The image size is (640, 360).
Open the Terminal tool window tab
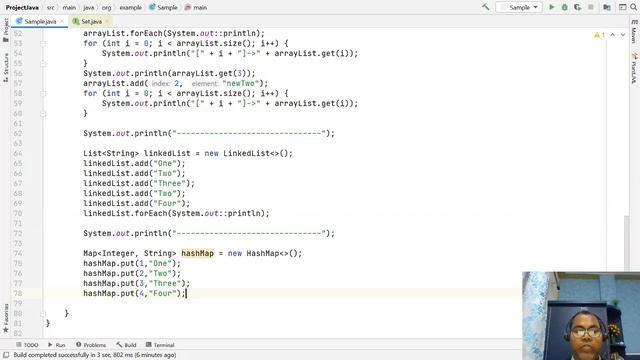pyautogui.click(x=160, y=345)
